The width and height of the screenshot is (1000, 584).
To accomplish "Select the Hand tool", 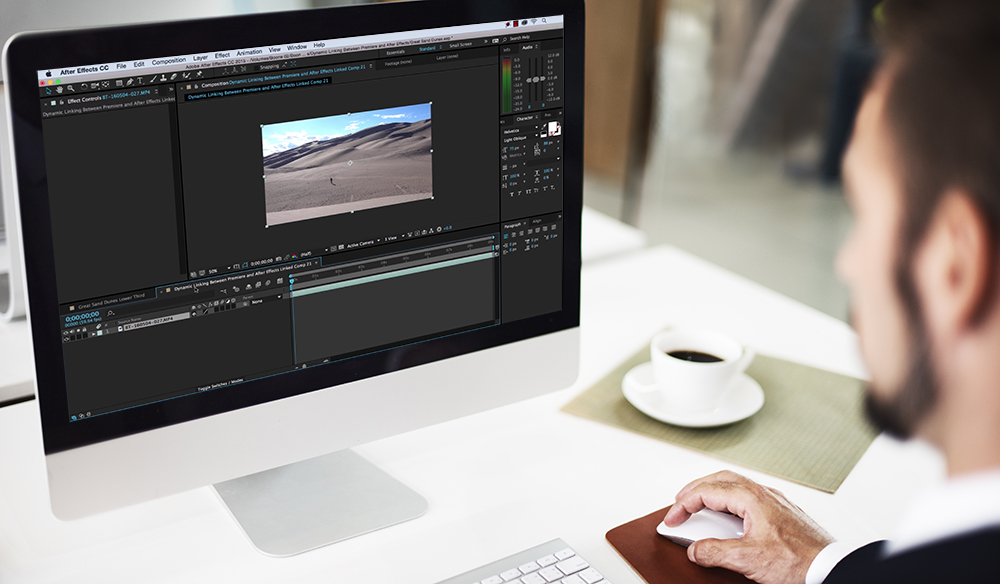I will [x=59, y=89].
